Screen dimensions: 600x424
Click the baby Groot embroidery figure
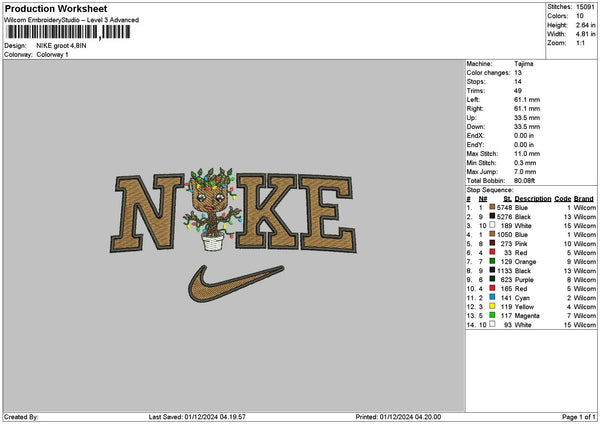tap(212, 209)
